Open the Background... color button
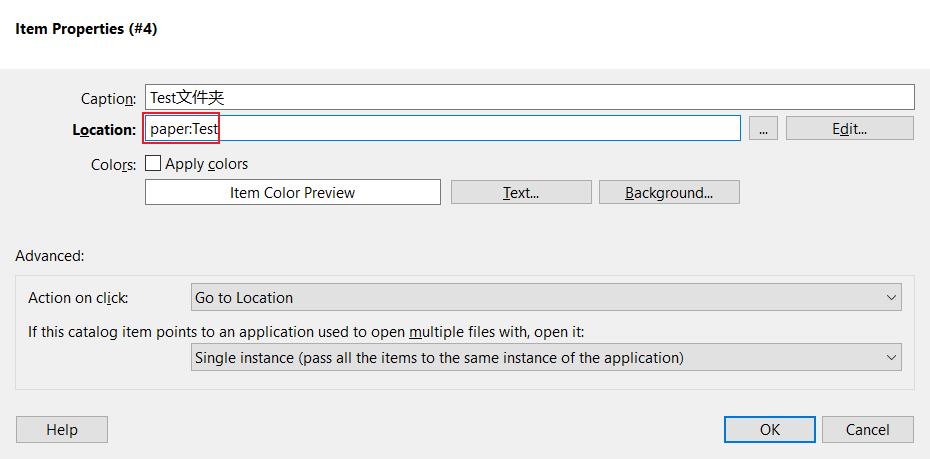The height and width of the screenshot is (459, 930). (x=668, y=193)
